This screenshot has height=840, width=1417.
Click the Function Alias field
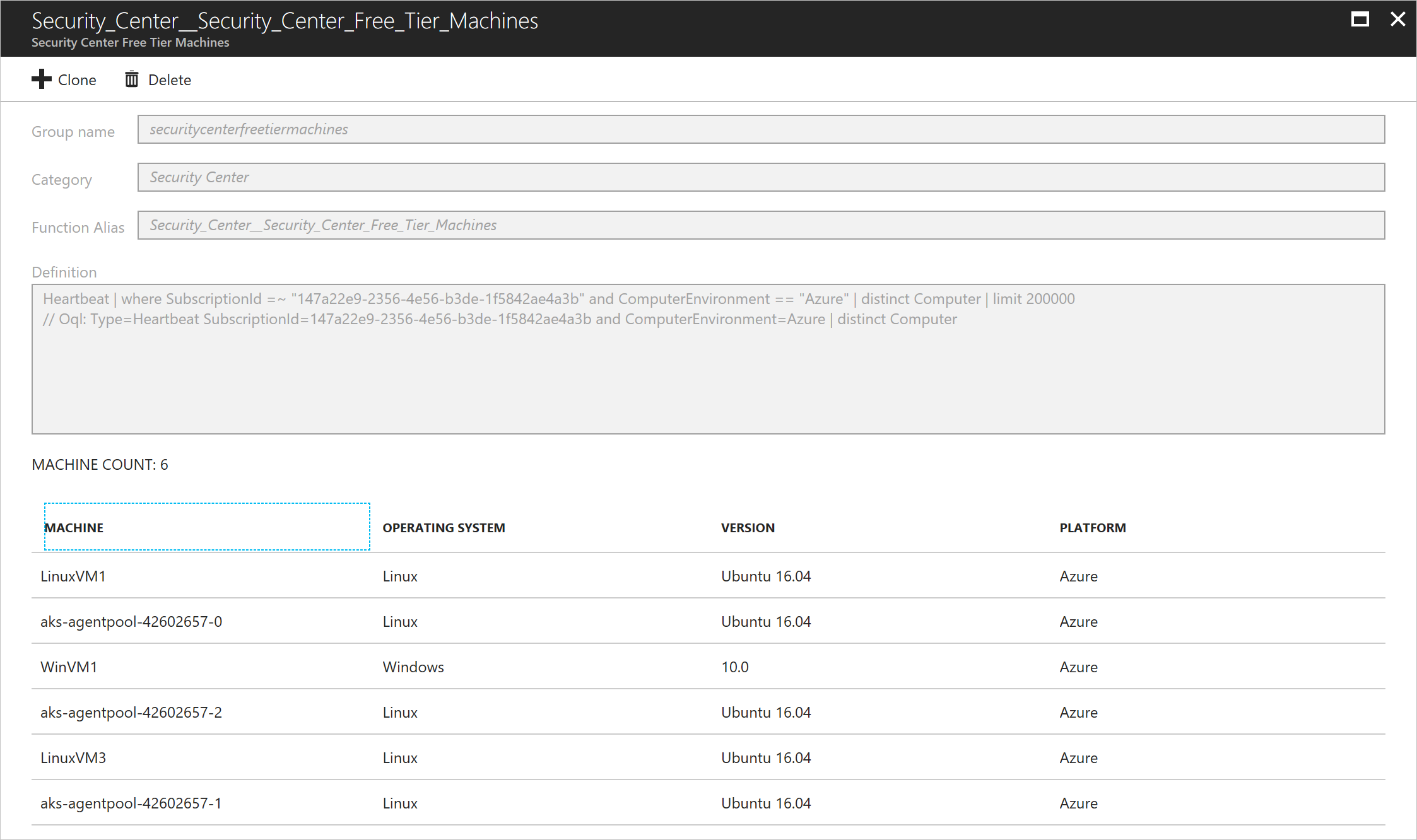[x=761, y=225]
